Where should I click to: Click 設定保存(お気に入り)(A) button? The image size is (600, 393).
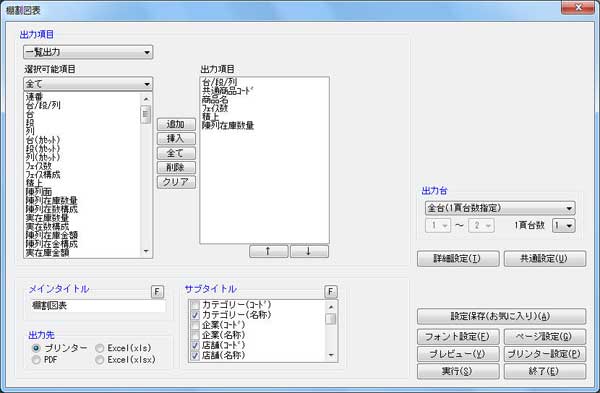point(501,316)
